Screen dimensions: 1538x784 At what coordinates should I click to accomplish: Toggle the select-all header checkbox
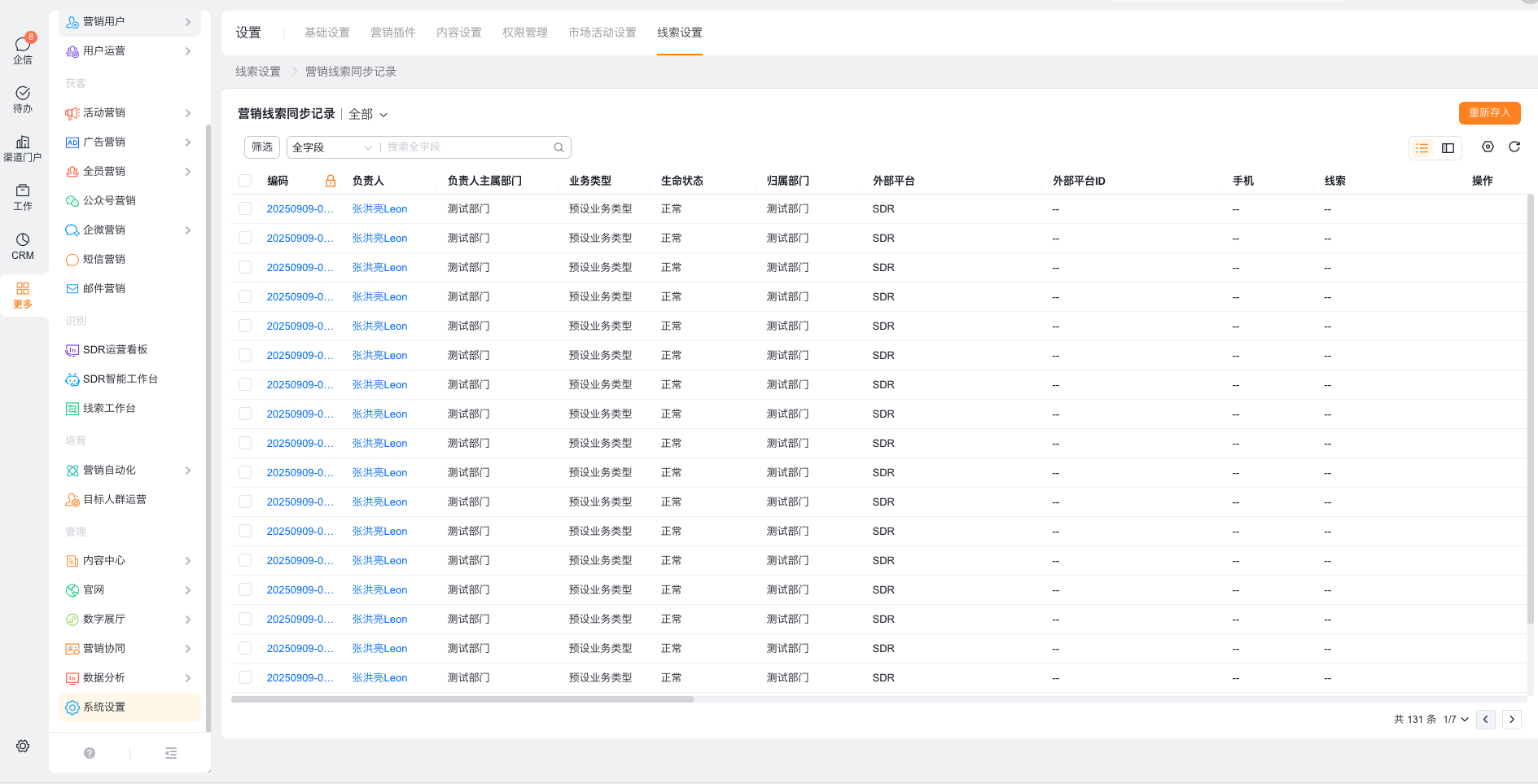coord(245,181)
